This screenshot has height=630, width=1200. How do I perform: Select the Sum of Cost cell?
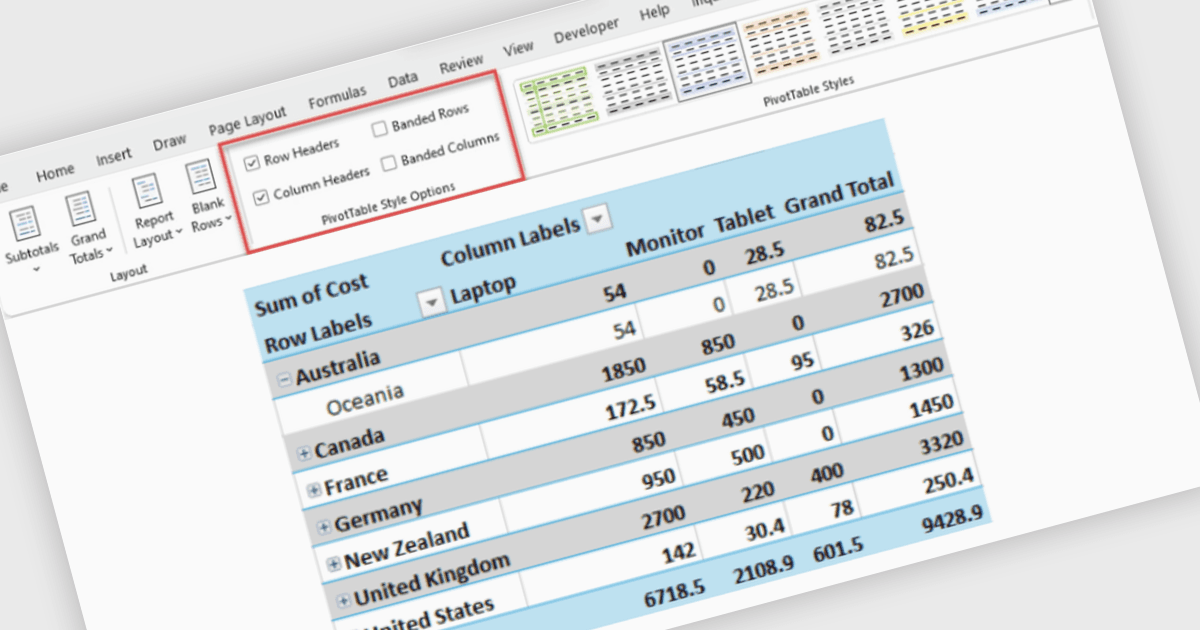pyautogui.click(x=310, y=294)
